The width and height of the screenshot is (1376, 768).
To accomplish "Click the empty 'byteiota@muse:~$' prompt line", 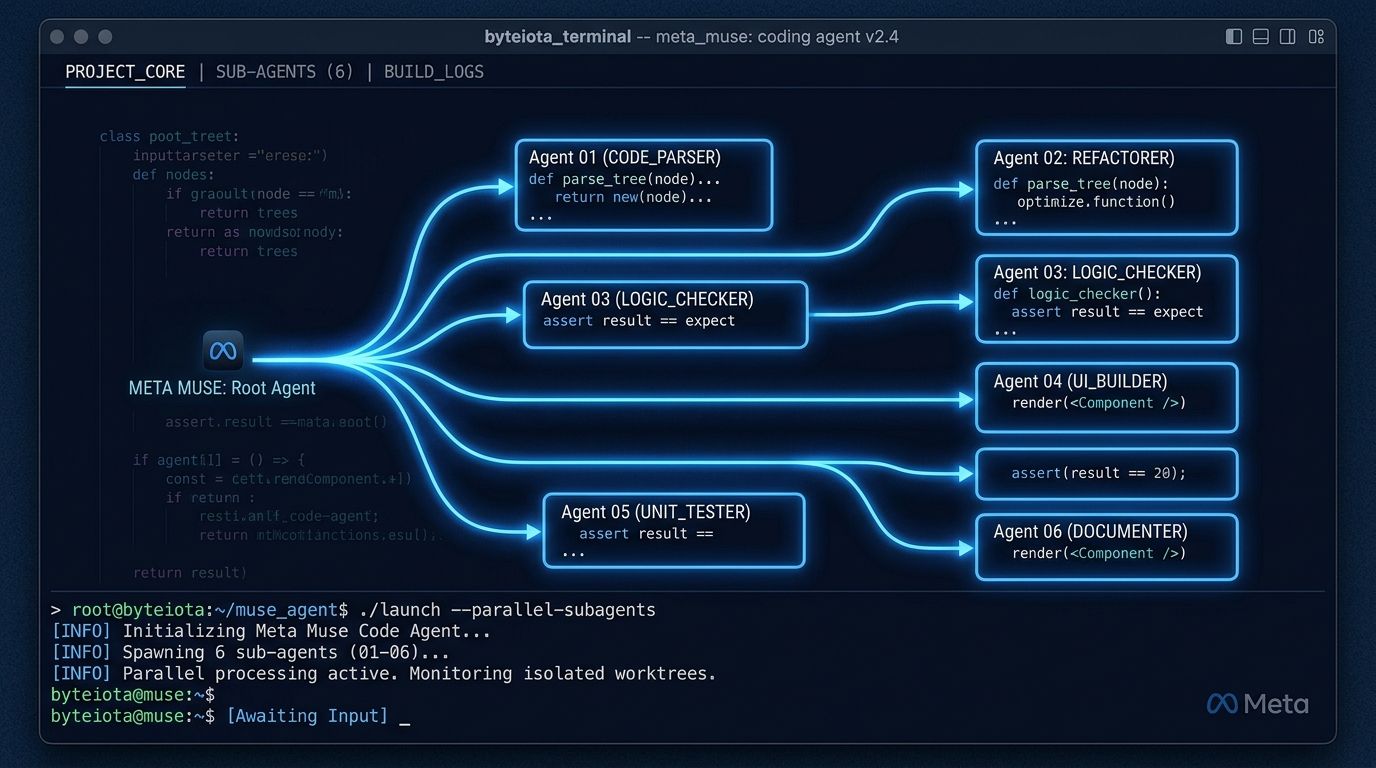I will (133, 694).
